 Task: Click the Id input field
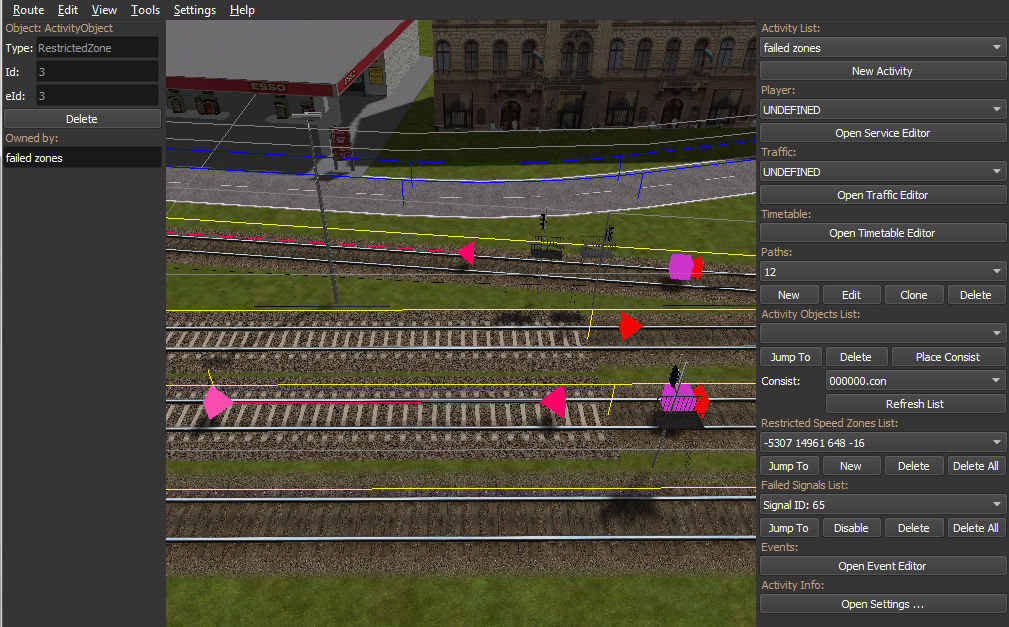click(x=97, y=72)
